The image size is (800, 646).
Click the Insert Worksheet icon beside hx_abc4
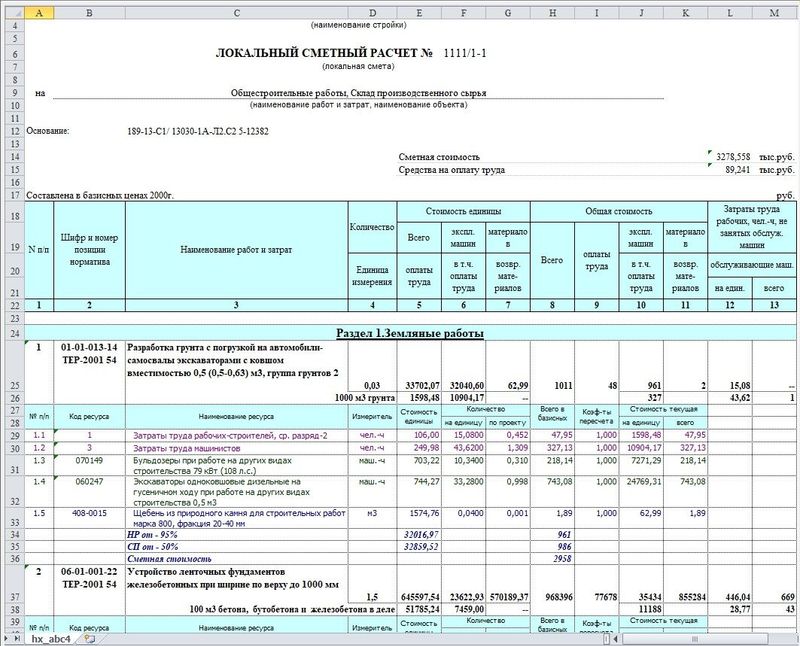coord(90,638)
